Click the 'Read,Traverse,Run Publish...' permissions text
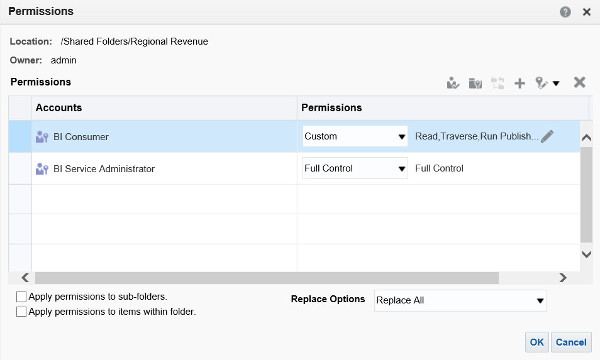Image resolution: width=600 pixels, height=360 pixels. coord(476,136)
